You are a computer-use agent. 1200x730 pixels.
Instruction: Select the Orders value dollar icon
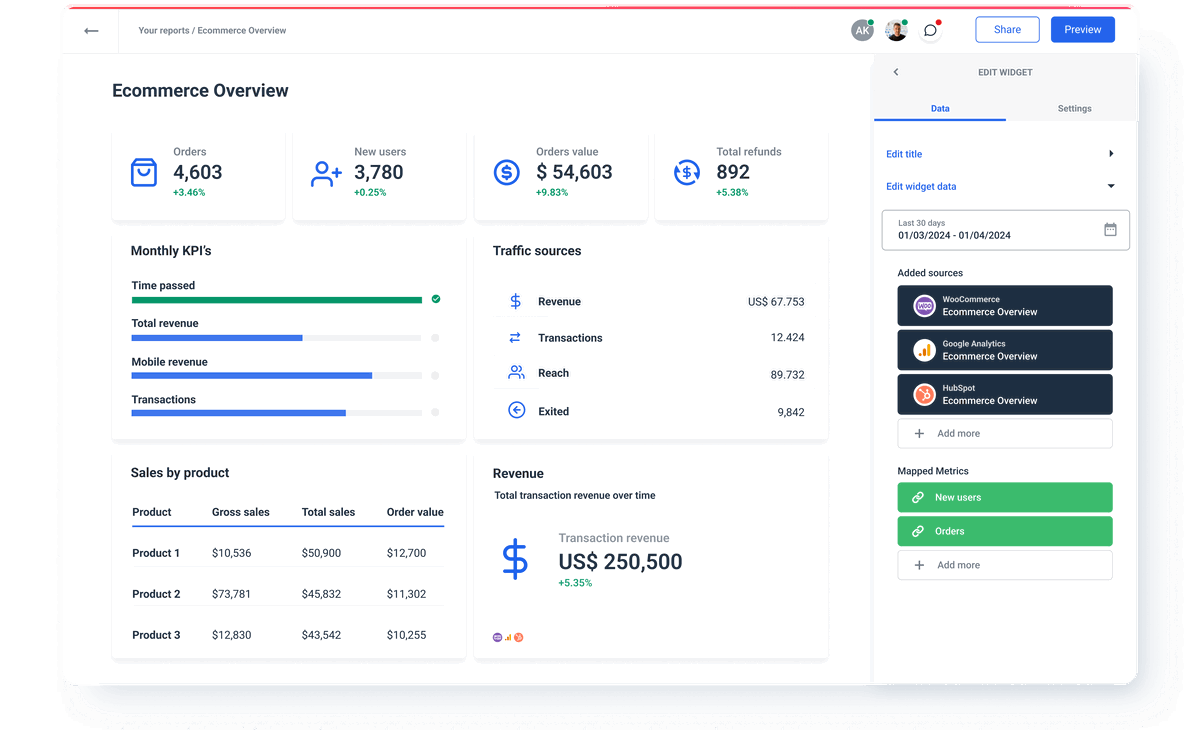[x=506, y=172]
